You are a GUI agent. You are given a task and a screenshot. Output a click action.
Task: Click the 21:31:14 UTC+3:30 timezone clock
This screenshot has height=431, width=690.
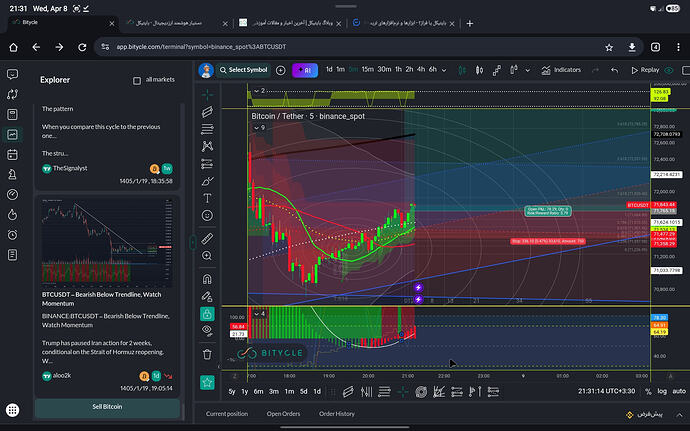pos(606,391)
